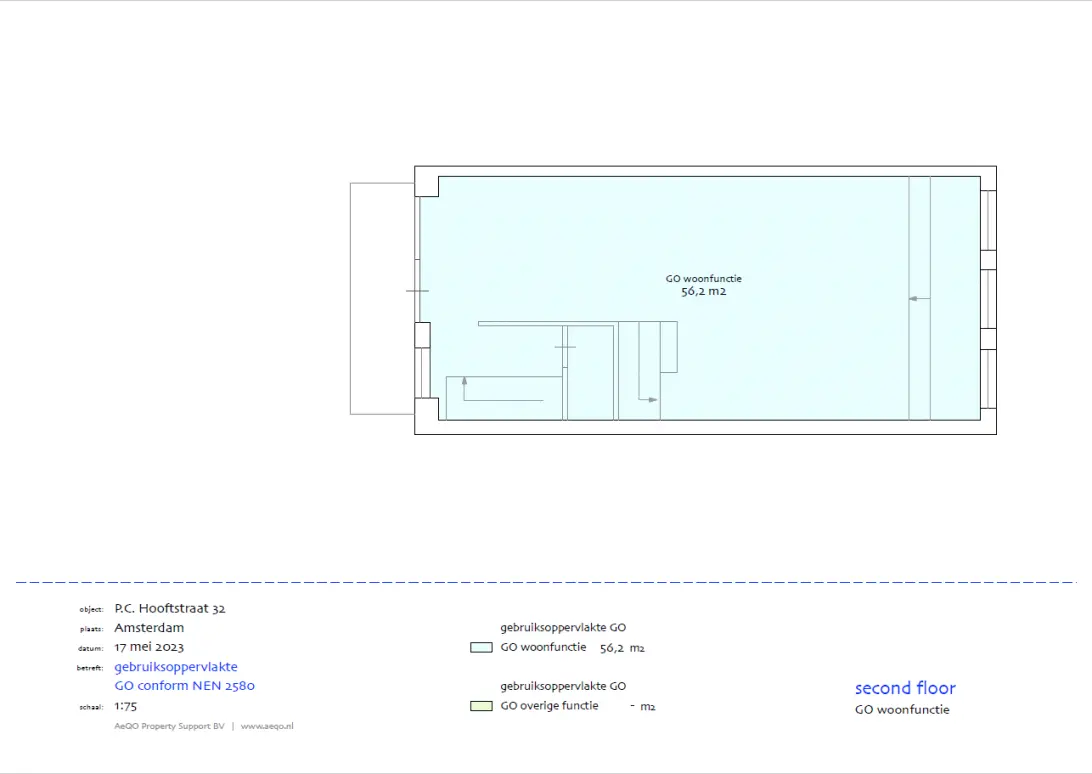
Task: Click the light green GO overige functie swatch
Action: (481, 706)
